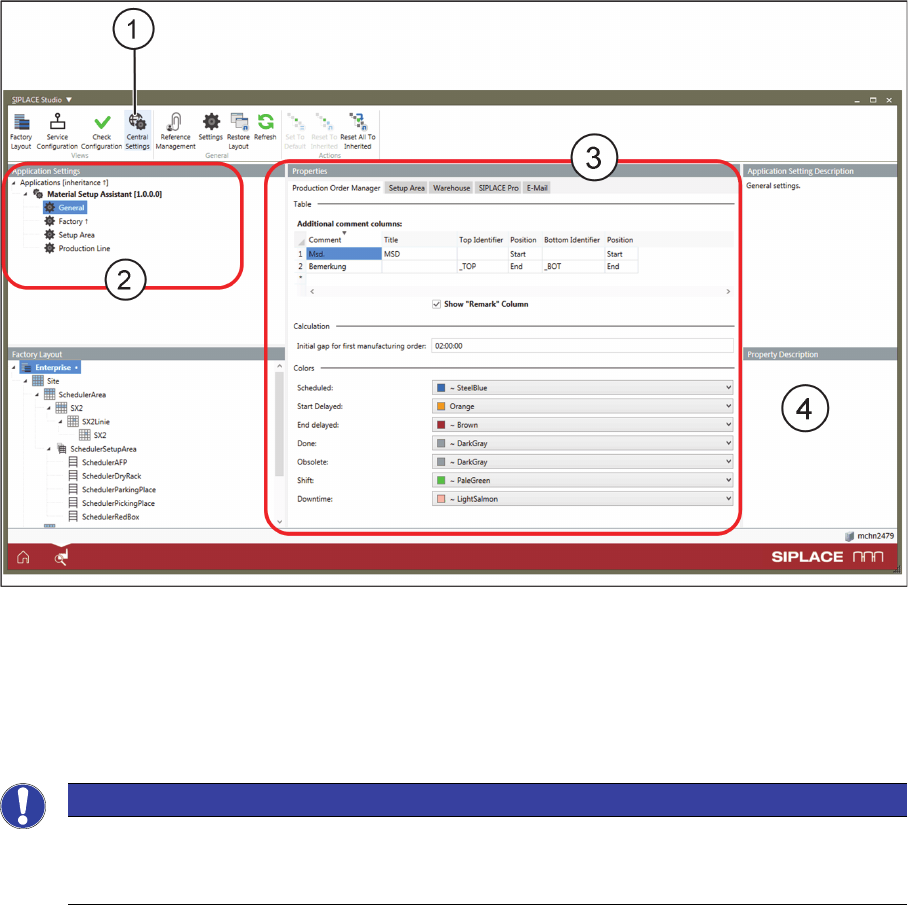This screenshot has width=908, height=905.
Task: Toggle the Show "Remark" Column checkbox
Action: tap(436, 304)
